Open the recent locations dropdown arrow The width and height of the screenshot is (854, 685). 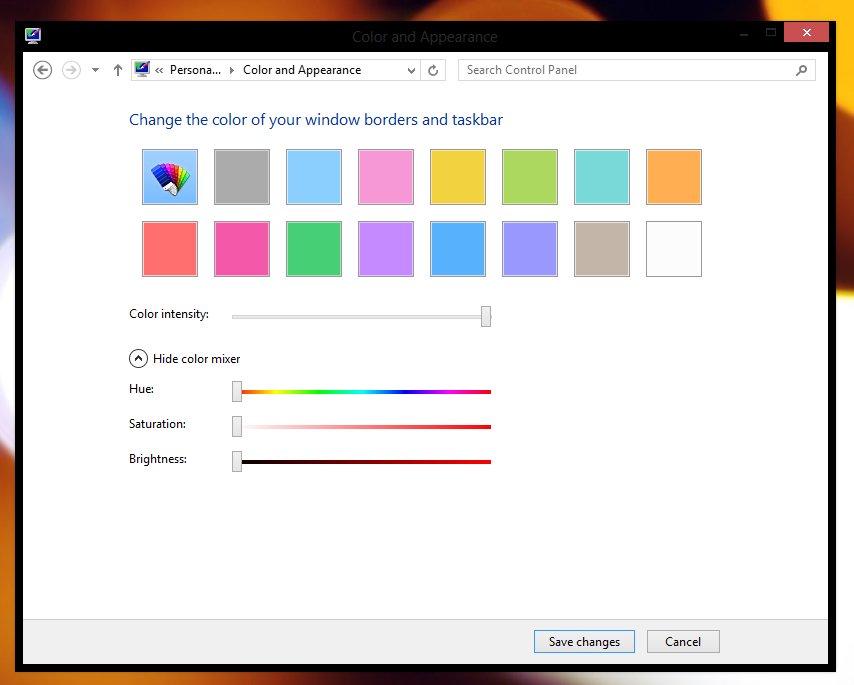pyautogui.click(x=95, y=70)
